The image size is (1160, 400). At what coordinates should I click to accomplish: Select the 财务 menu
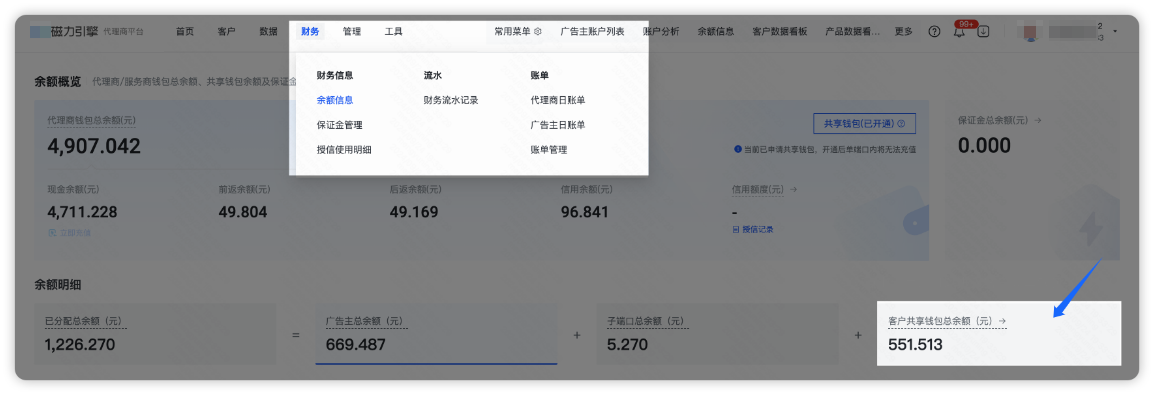[x=310, y=32]
